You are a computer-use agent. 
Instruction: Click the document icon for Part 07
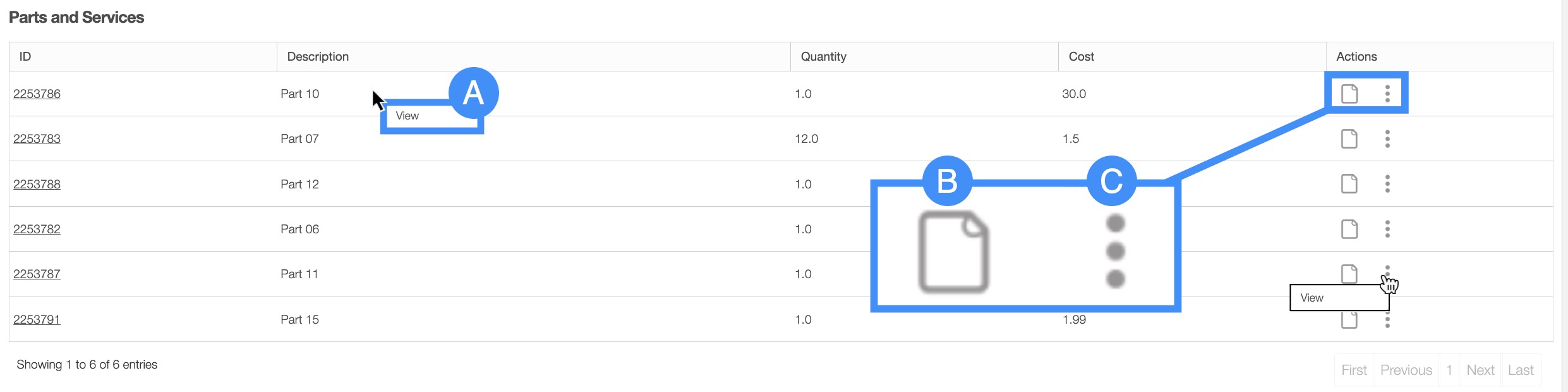[1349, 138]
